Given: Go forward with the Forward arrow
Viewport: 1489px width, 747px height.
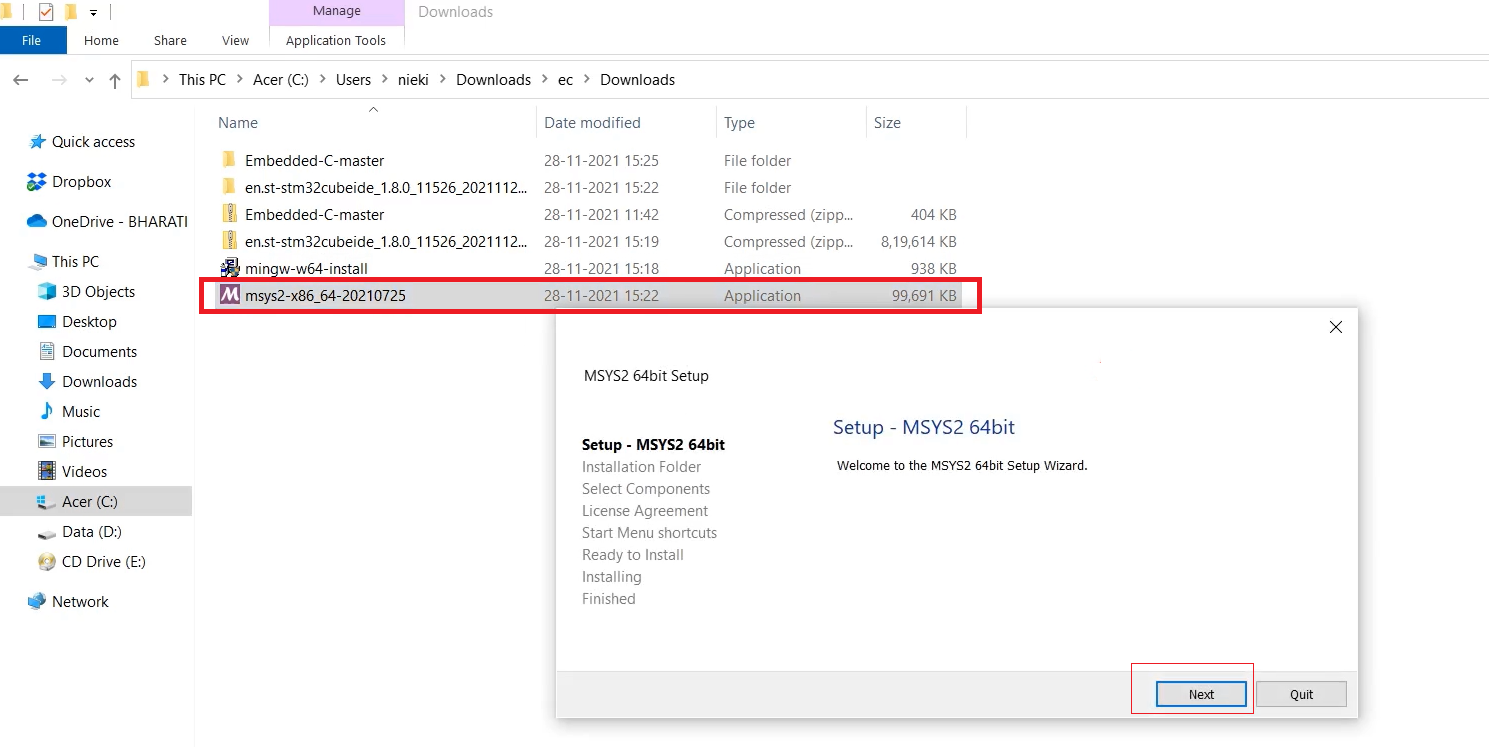Looking at the screenshot, I should pos(59,80).
